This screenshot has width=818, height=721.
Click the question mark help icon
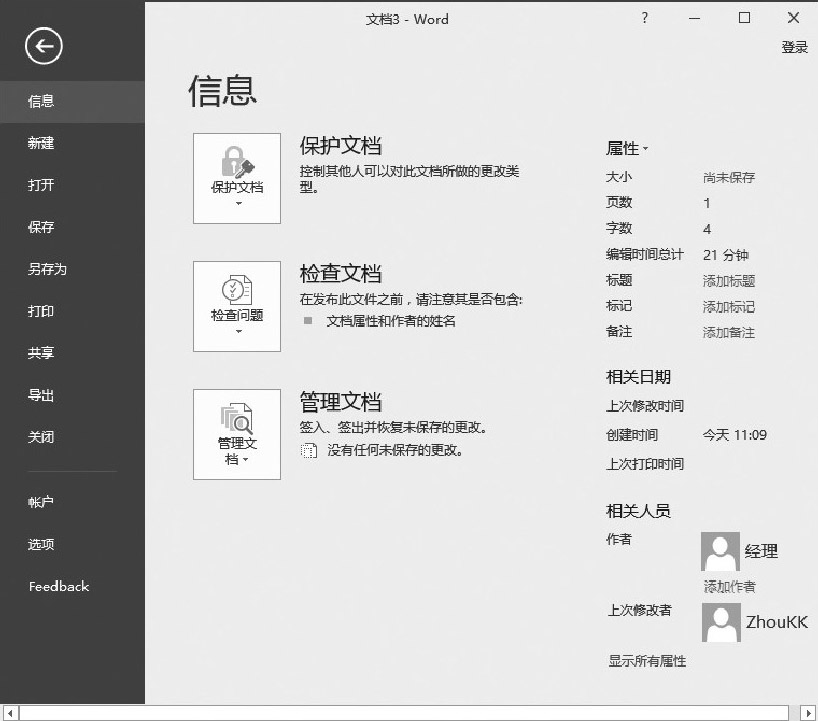pyautogui.click(x=645, y=18)
